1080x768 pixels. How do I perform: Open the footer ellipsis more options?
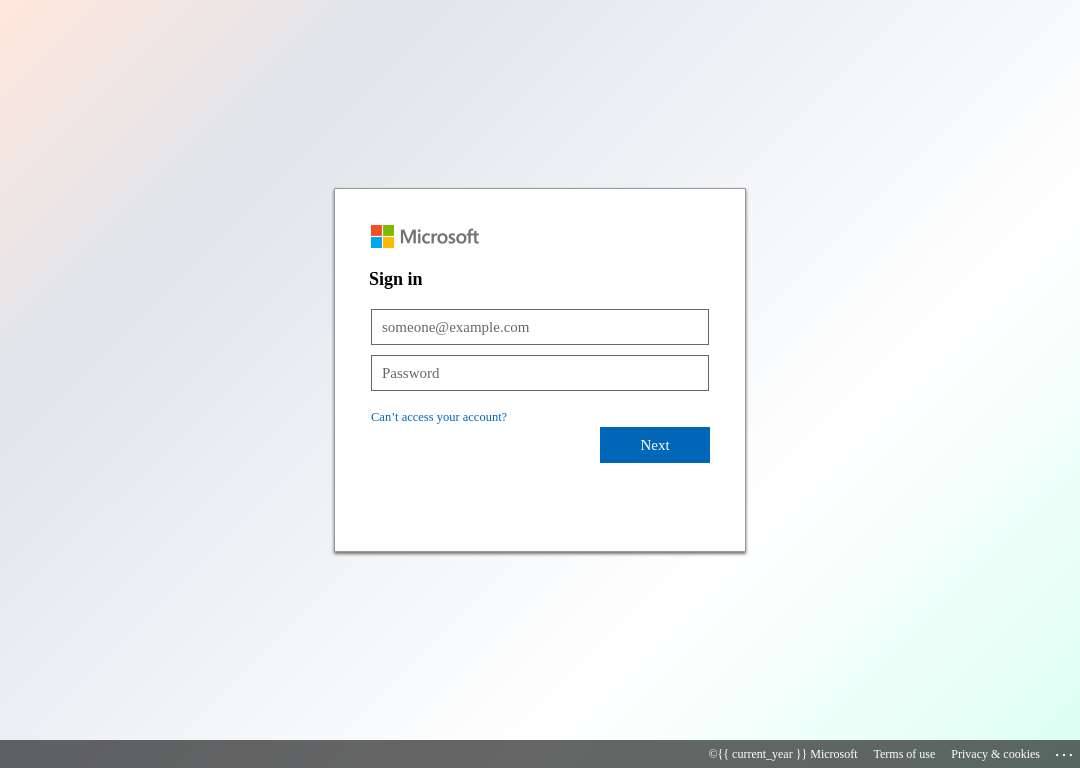pyautogui.click(x=1064, y=755)
